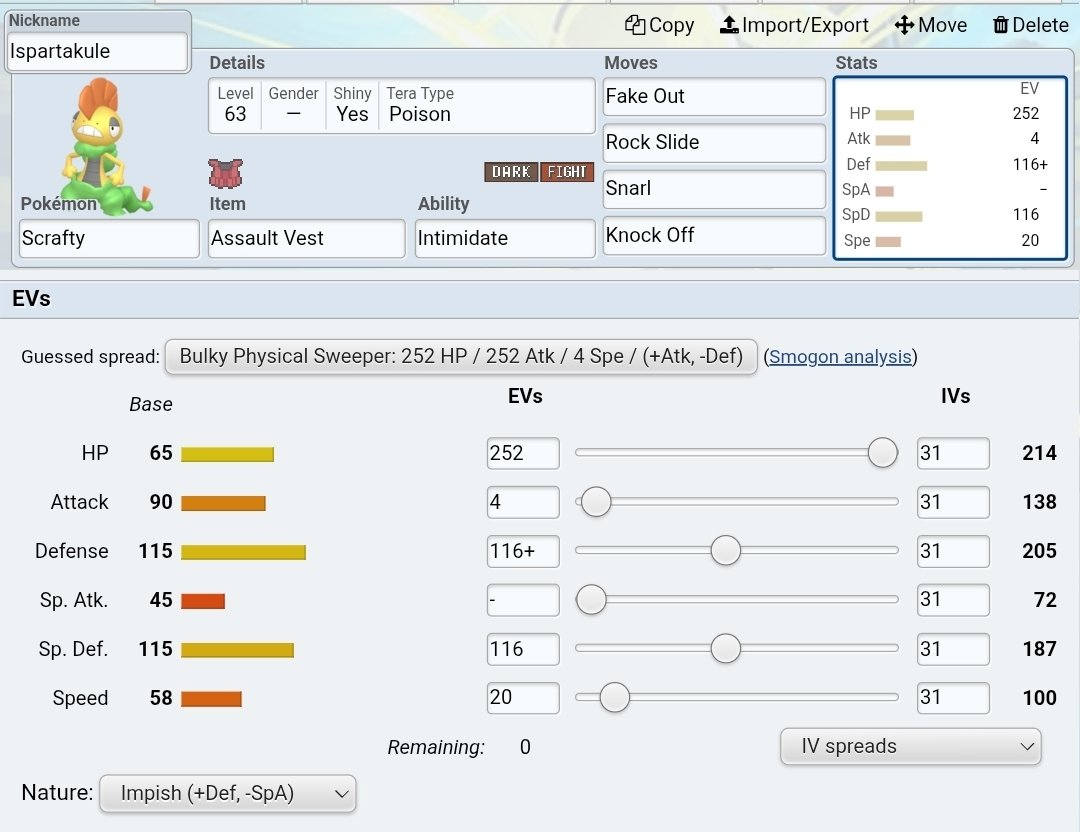The height and width of the screenshot is (832, 1080).
Task: Click the HP IV input field
Action: [953, 453]
